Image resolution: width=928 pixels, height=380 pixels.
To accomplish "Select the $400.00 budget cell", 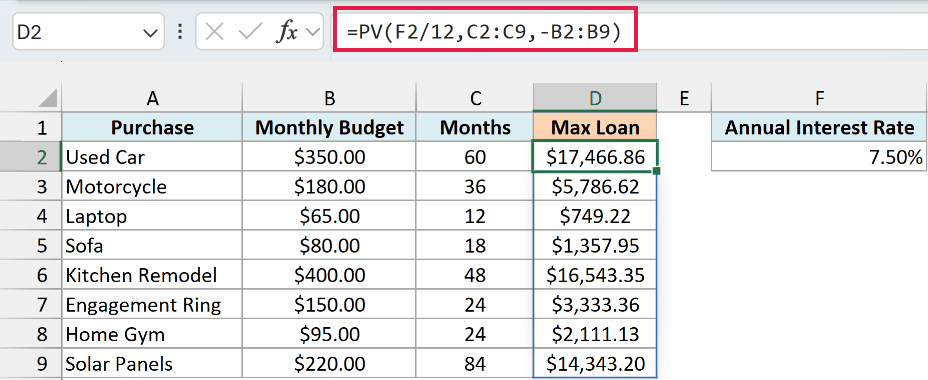I will coord(329,275).
